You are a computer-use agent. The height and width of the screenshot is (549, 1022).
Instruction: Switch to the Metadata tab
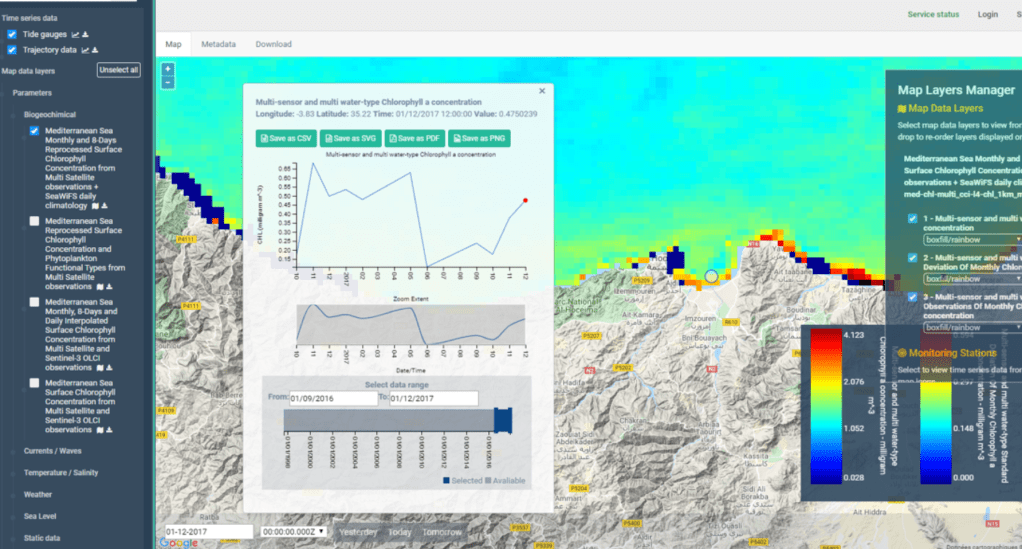(218, 44)
